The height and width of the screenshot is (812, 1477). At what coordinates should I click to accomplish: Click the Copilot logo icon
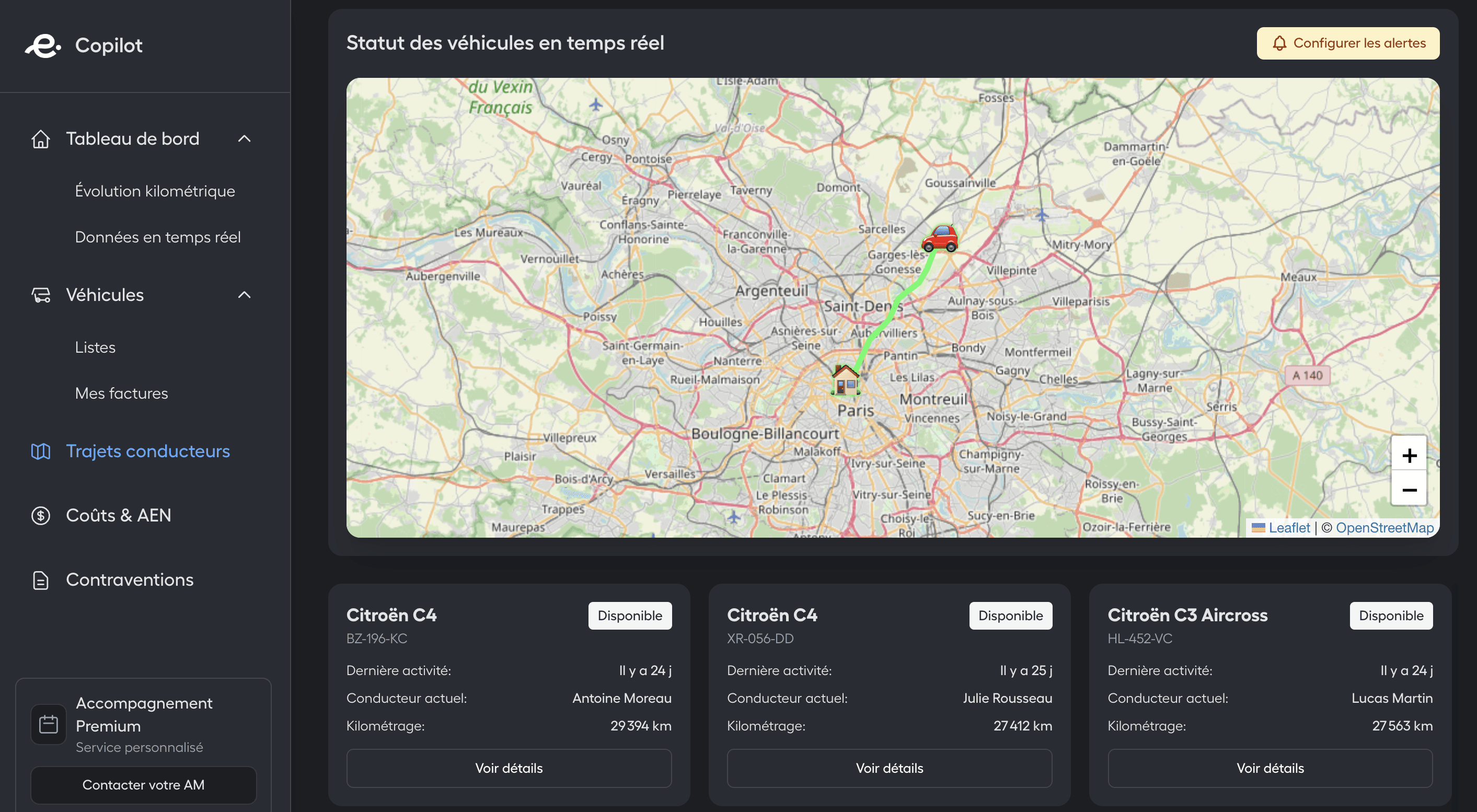tap(42, 45)
